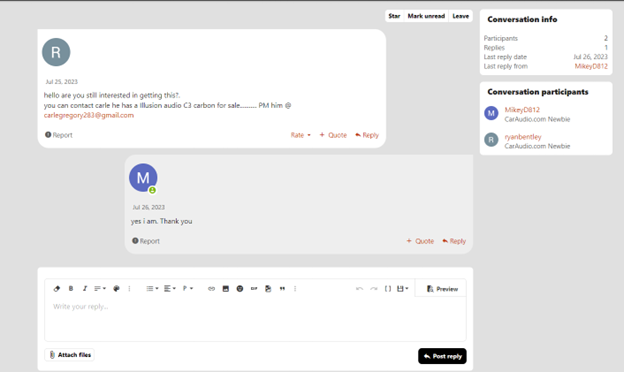Click the R avatar on first message
Image resolution: width=624 pixels, height=372 pixels.
pyautogui.click(x=56, y=52)
